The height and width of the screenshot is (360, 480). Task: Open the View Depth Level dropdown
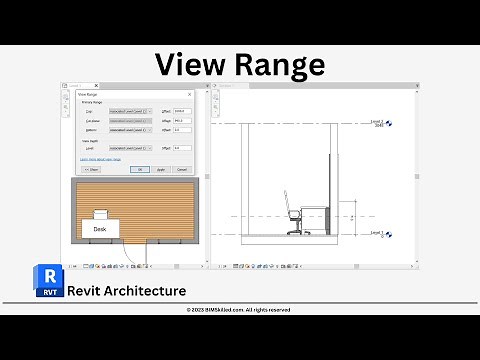130,148
